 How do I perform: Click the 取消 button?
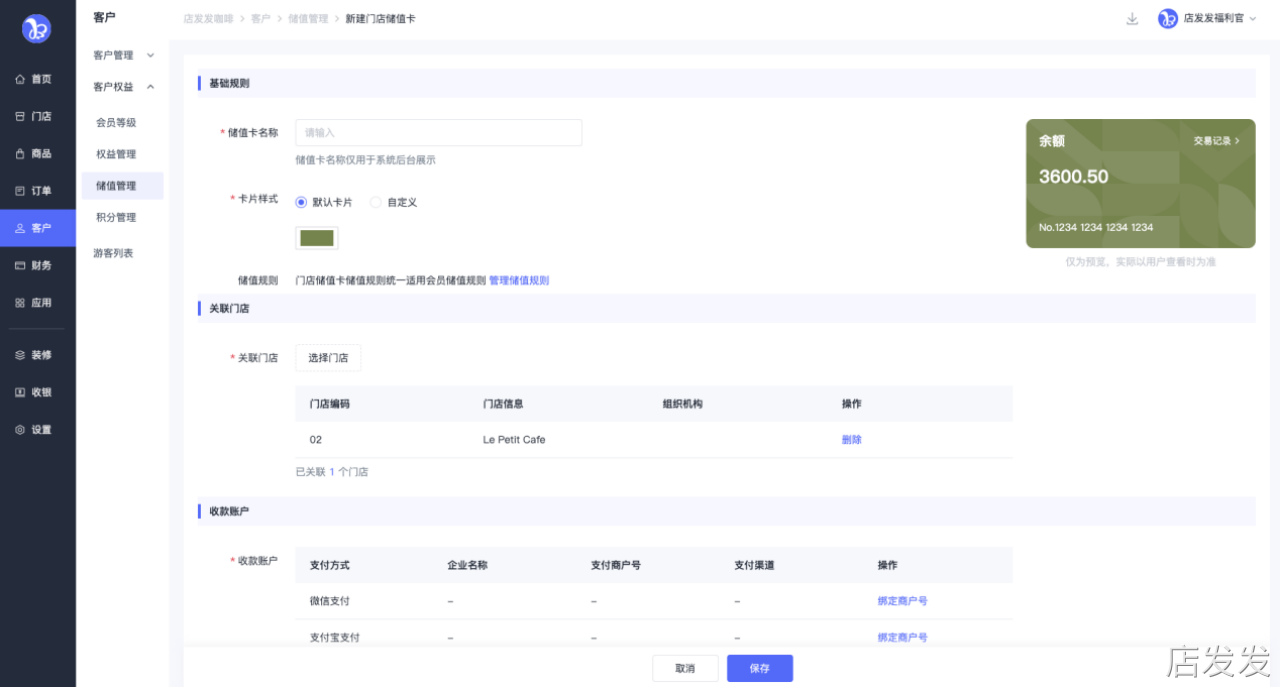(685, 668)
